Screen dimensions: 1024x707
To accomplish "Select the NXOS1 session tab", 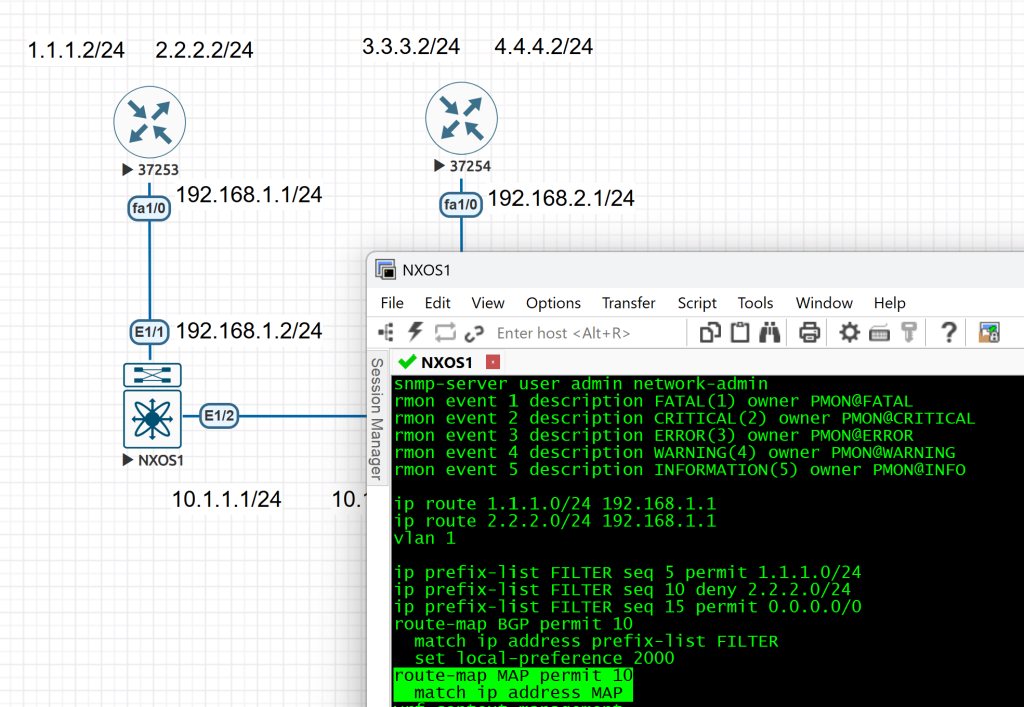I will coord(436,362).
